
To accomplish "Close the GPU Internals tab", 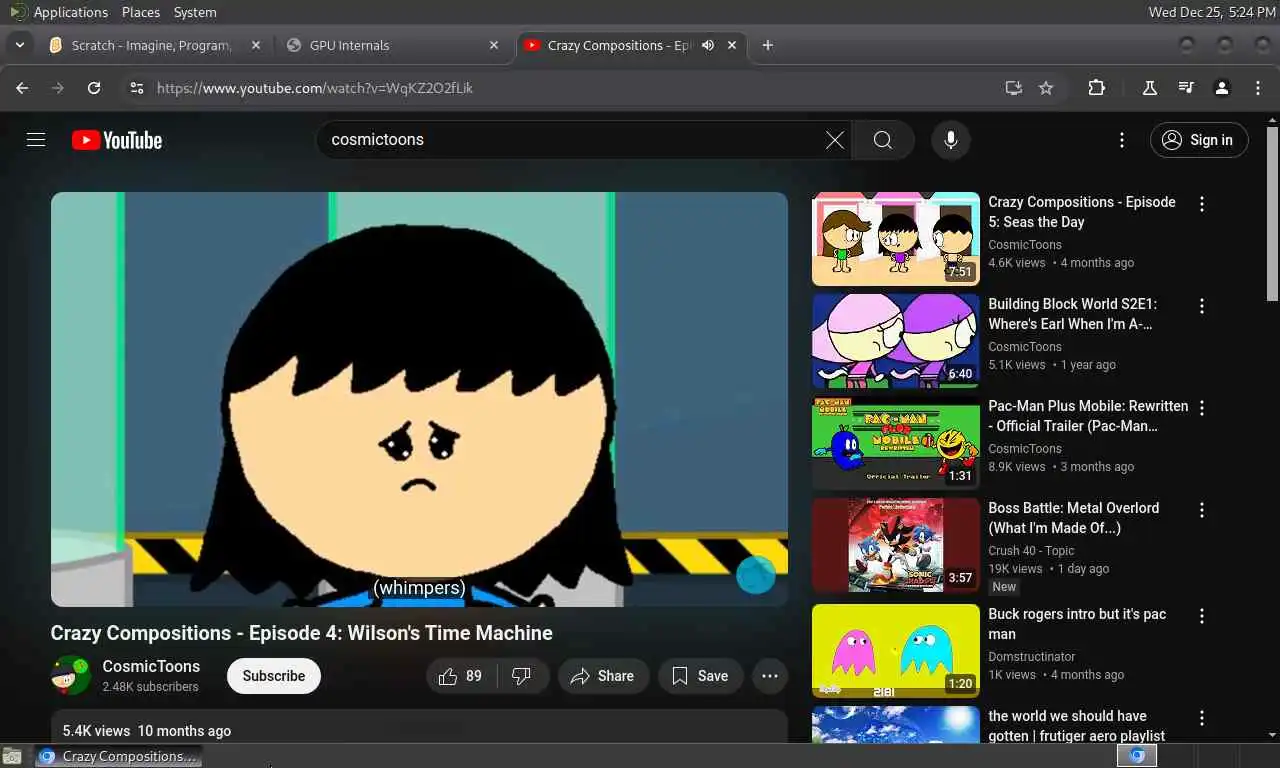I will [x=494, y=45].
